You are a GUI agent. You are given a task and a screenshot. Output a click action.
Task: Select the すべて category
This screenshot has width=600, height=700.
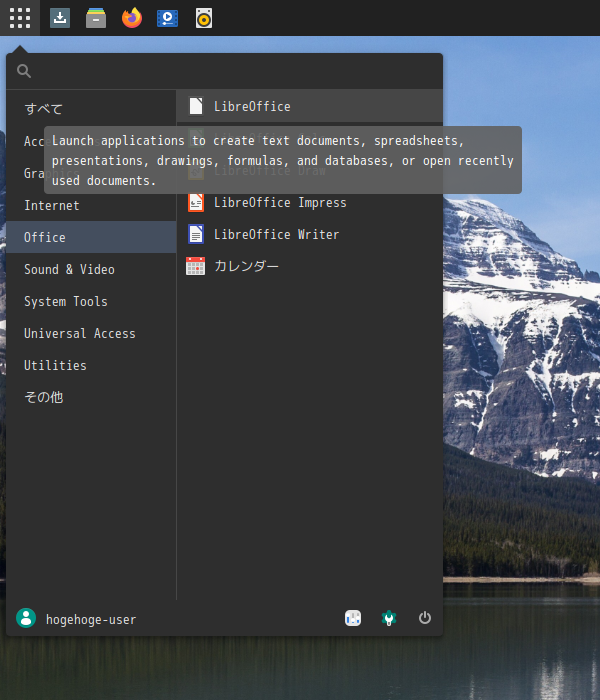tap(92, 108)
